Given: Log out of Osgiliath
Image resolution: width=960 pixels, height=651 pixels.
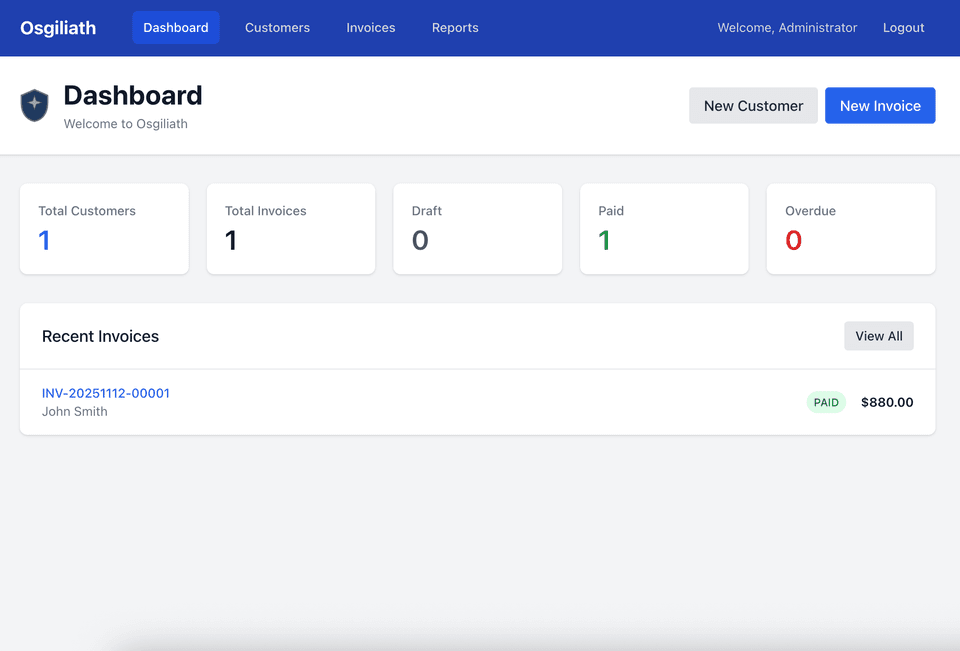Looking at the screenshot, I should [903, 28].
